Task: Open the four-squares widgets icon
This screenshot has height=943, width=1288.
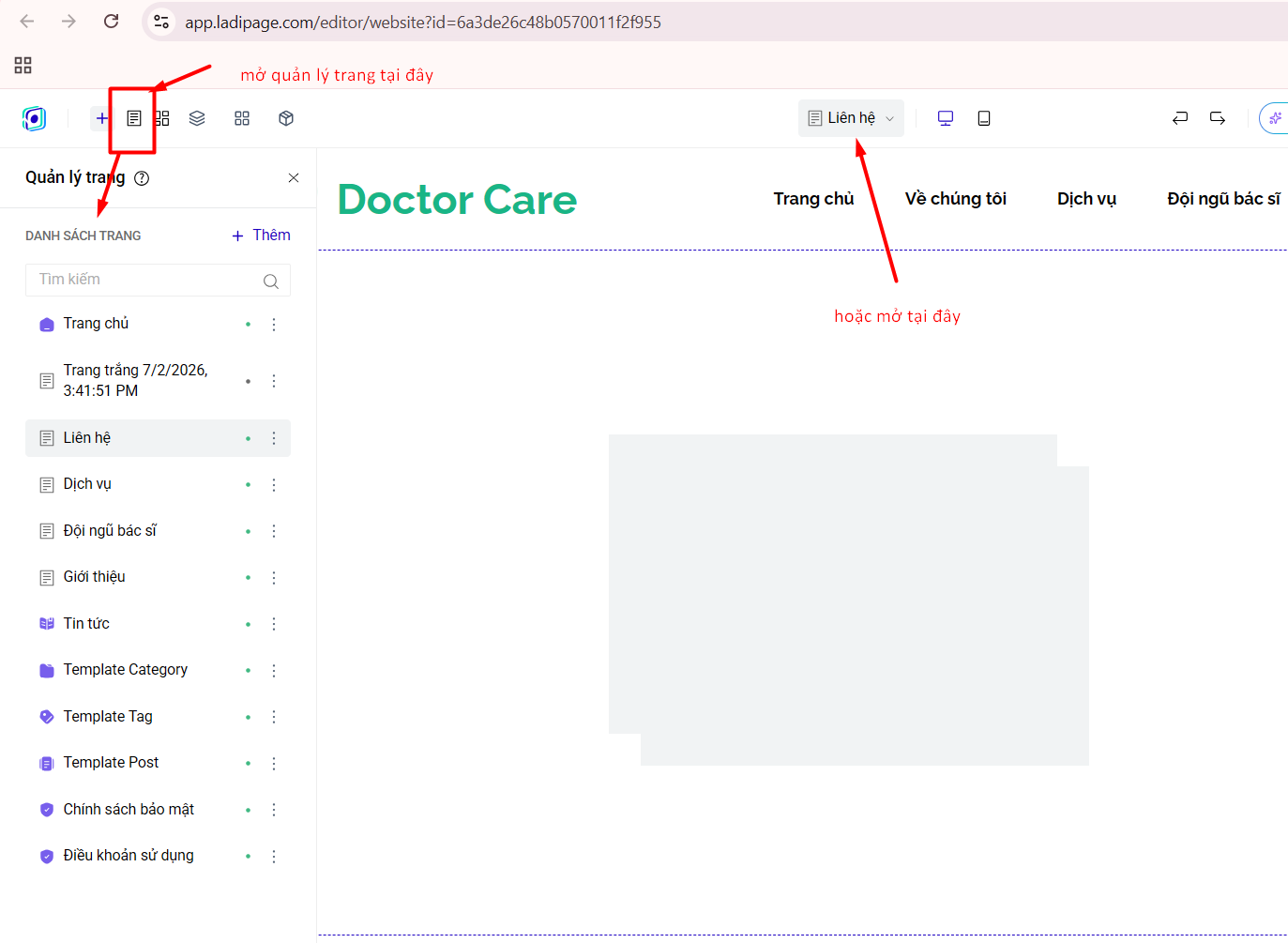Action: [x=242, y=118]
